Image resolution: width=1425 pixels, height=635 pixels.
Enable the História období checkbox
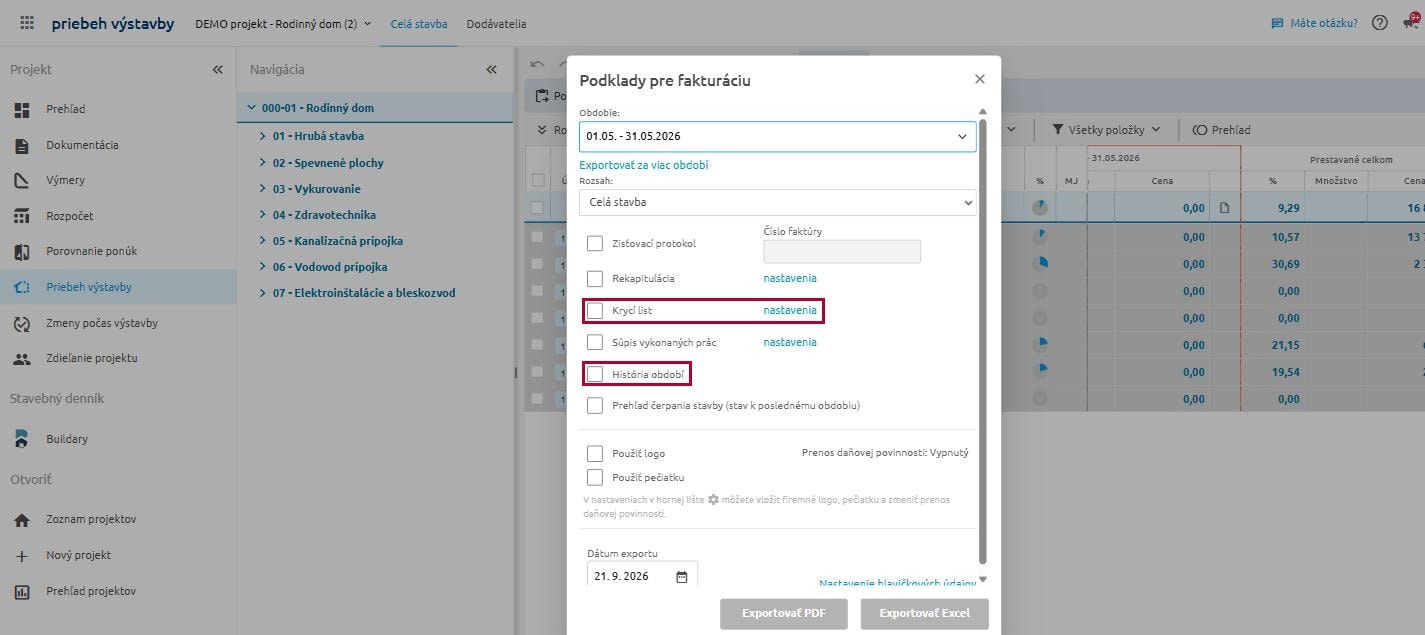pyautogui.click(x=595, y=374)
